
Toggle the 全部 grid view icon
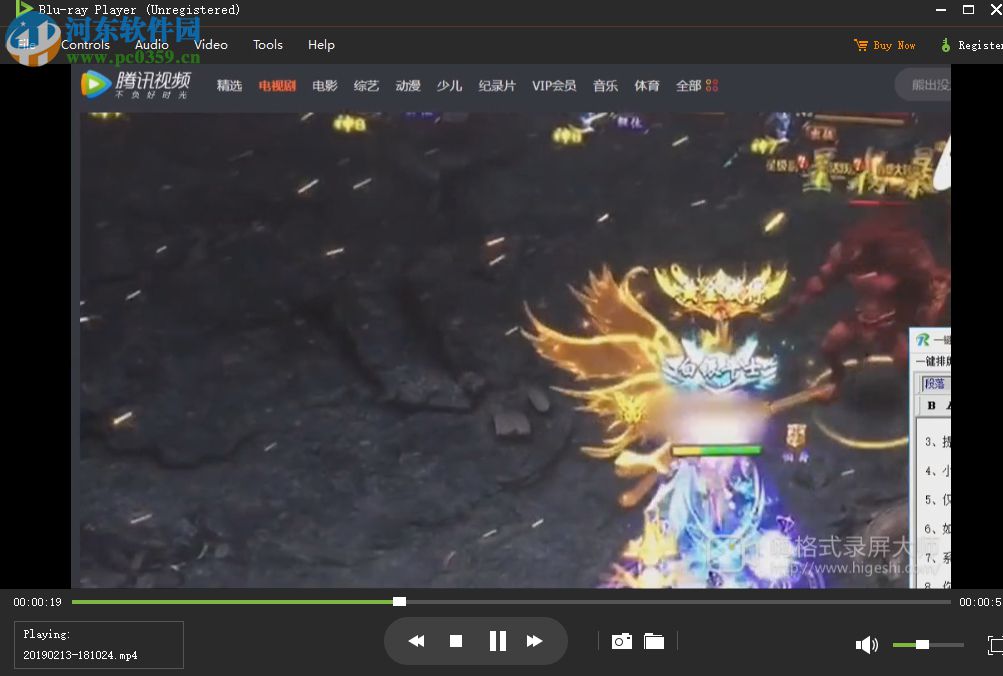(711, 85)
